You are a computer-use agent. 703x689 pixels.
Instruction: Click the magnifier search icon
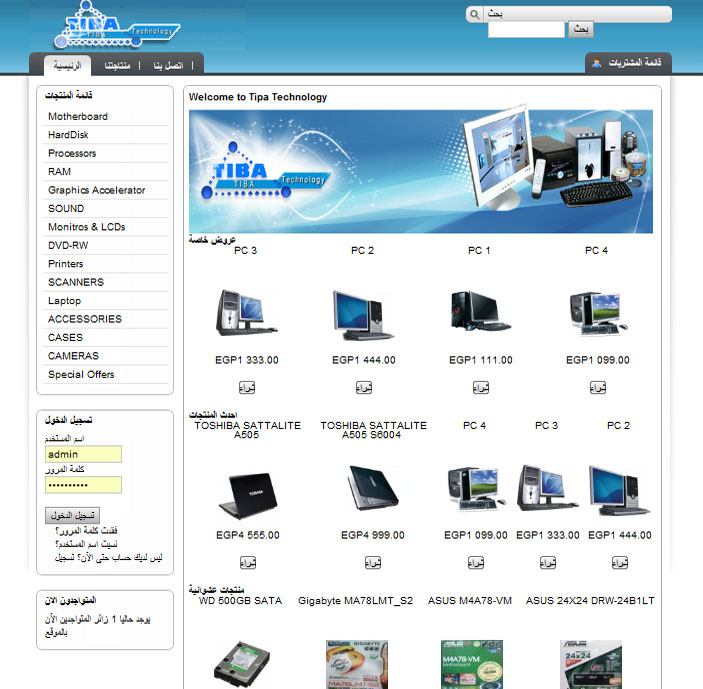point(474,14)
